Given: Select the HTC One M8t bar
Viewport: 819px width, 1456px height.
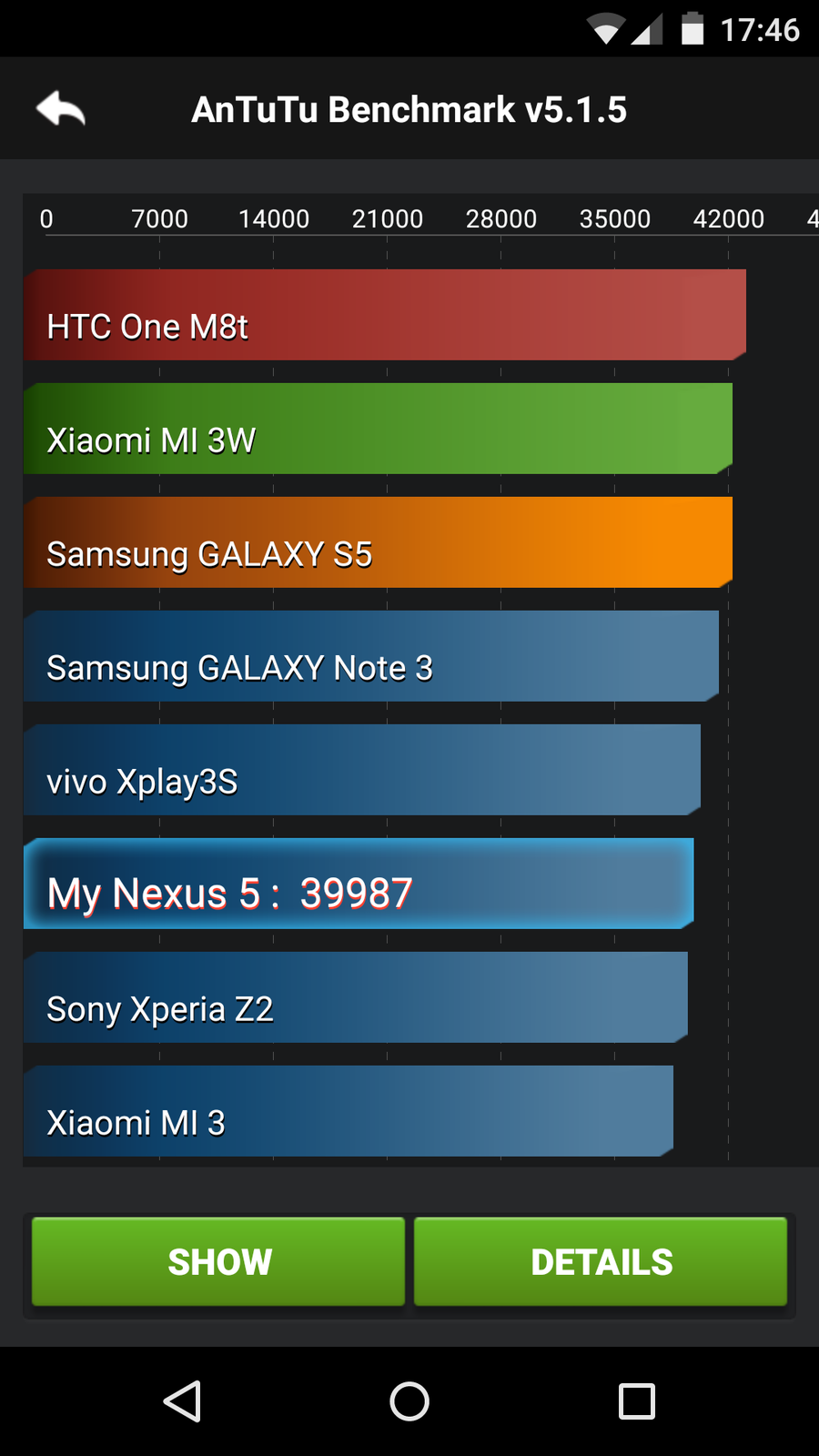Looking at the screenshot, I should tap(385, 315).
